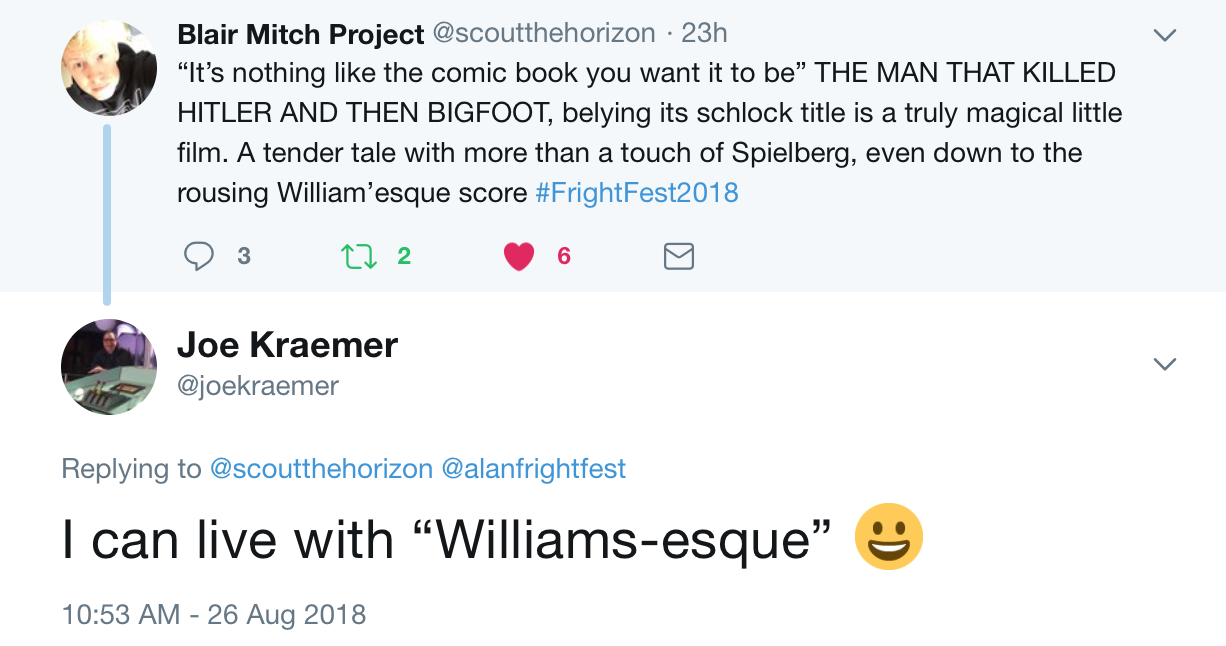The width and height of the screenshot is (1226, 646).
Task: Click the reply speech bubble icon
Action: (199, 257)
